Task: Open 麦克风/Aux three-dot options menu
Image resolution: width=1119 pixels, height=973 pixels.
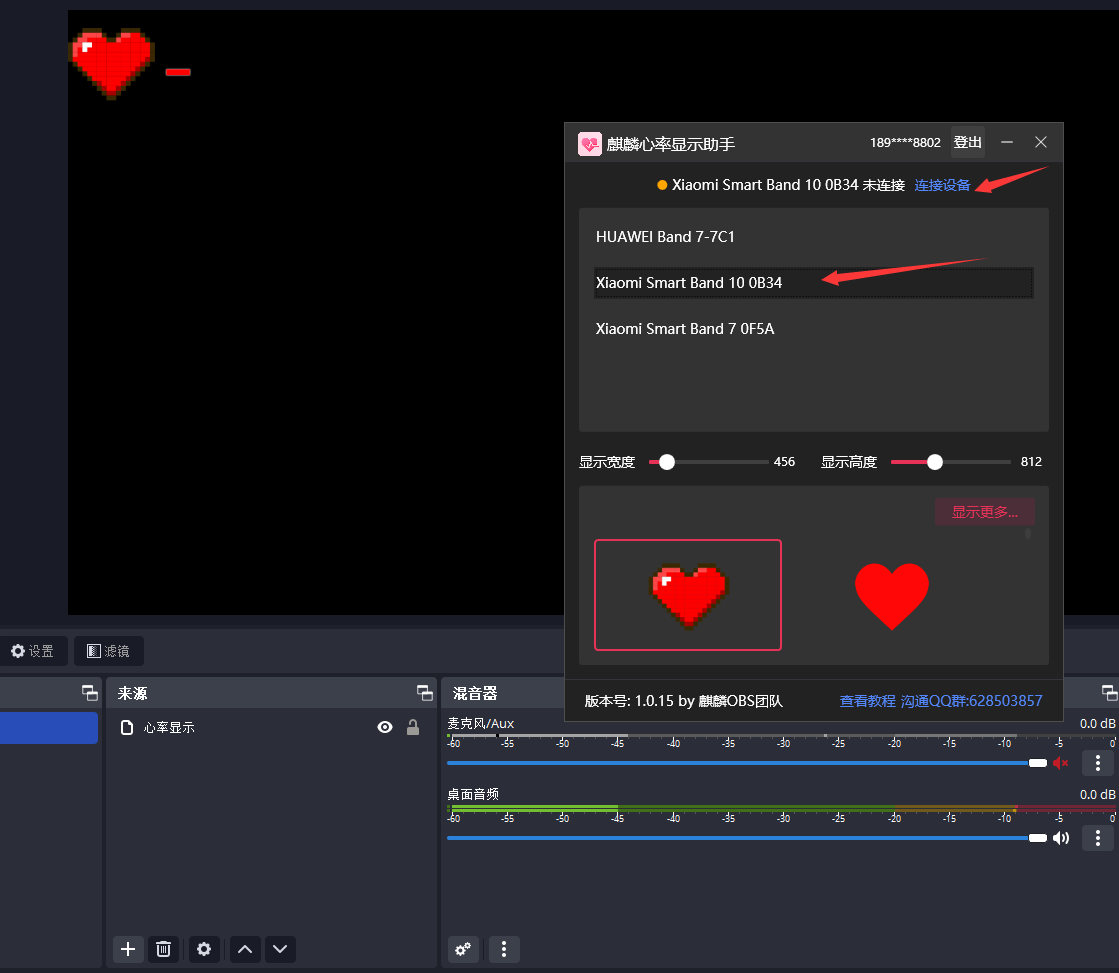Action: tap(1098, 763)
